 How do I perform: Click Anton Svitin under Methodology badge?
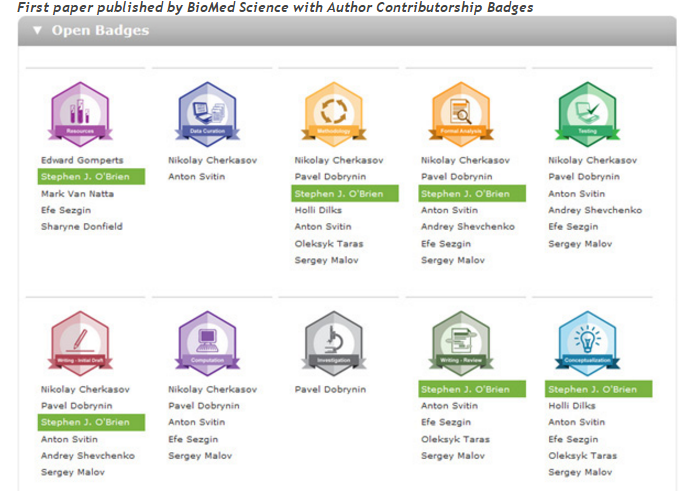pos(323,226)
